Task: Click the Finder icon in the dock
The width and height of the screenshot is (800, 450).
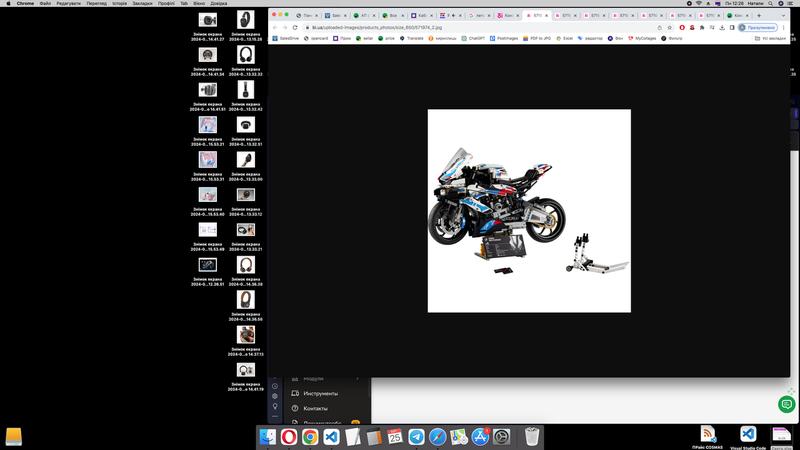Action: (x=267, y=437)
